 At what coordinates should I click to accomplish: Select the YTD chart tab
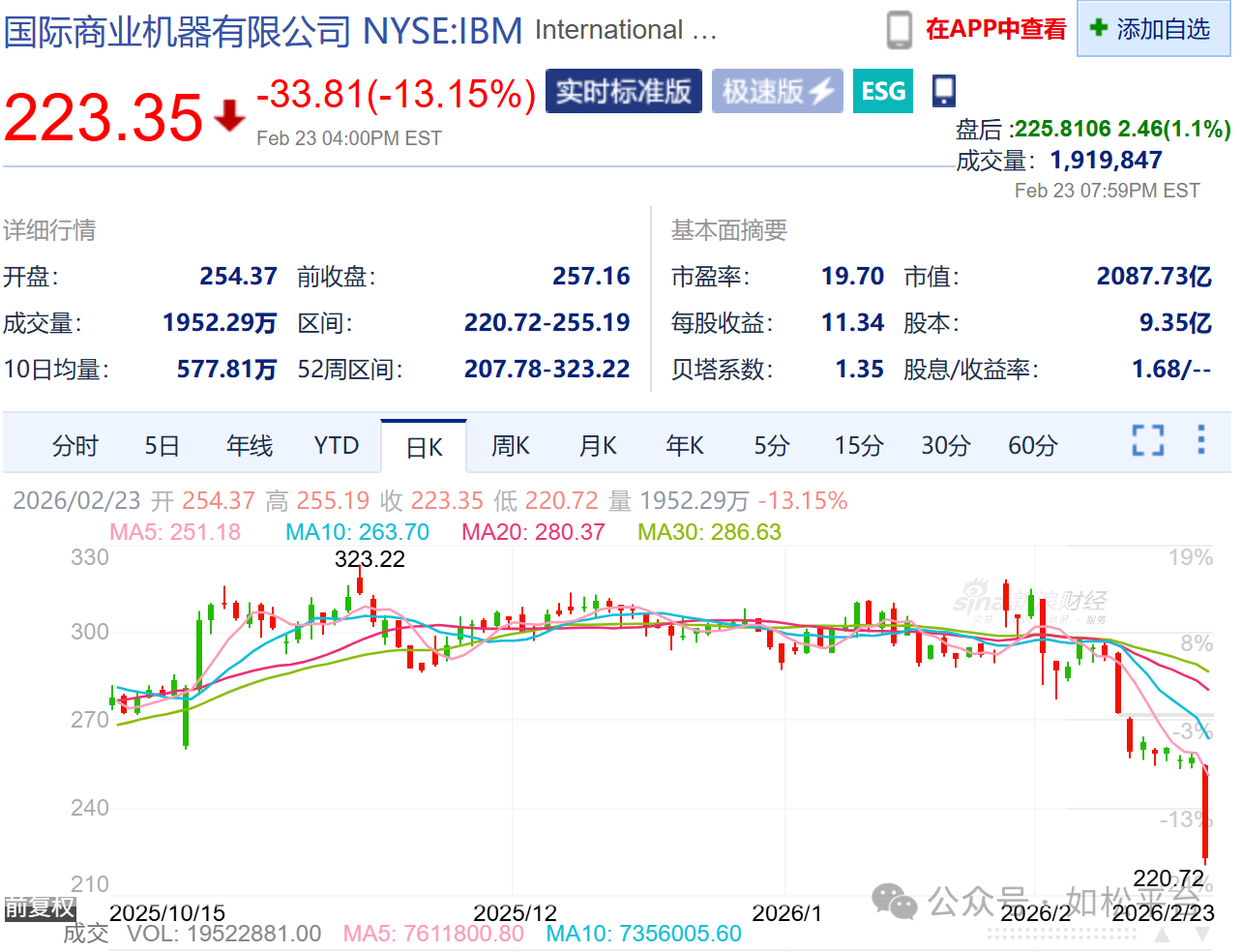(336, 446)
